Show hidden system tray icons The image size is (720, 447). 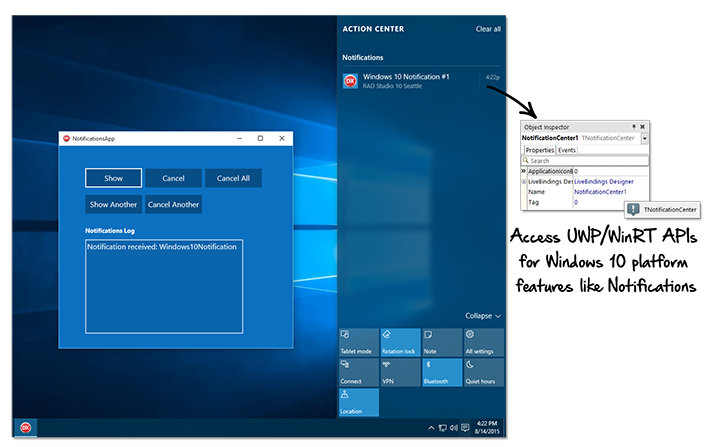pyautogui.click(x=431, y=428)
